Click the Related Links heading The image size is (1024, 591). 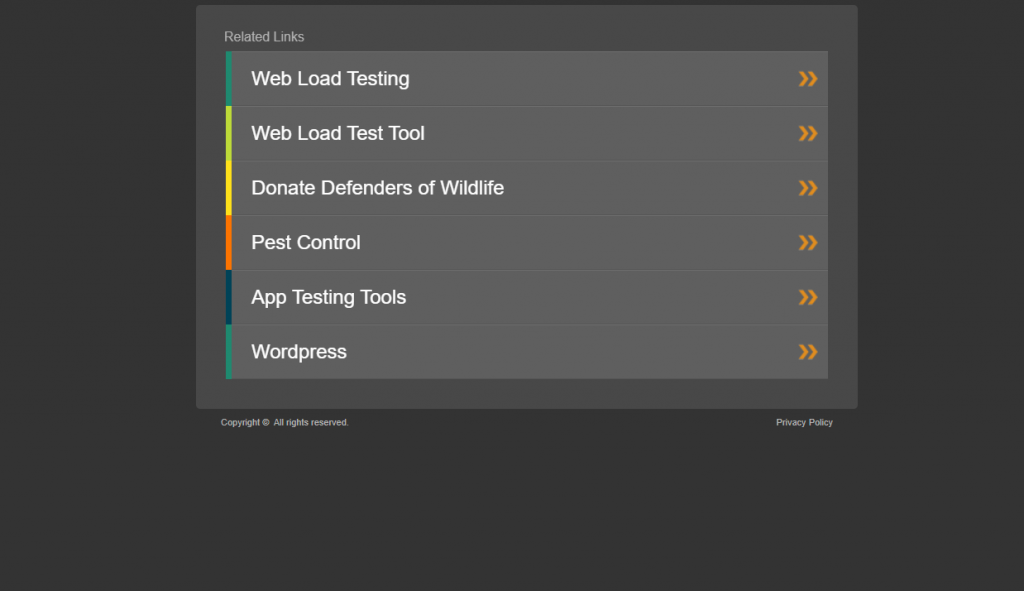(x=263, y=36)
